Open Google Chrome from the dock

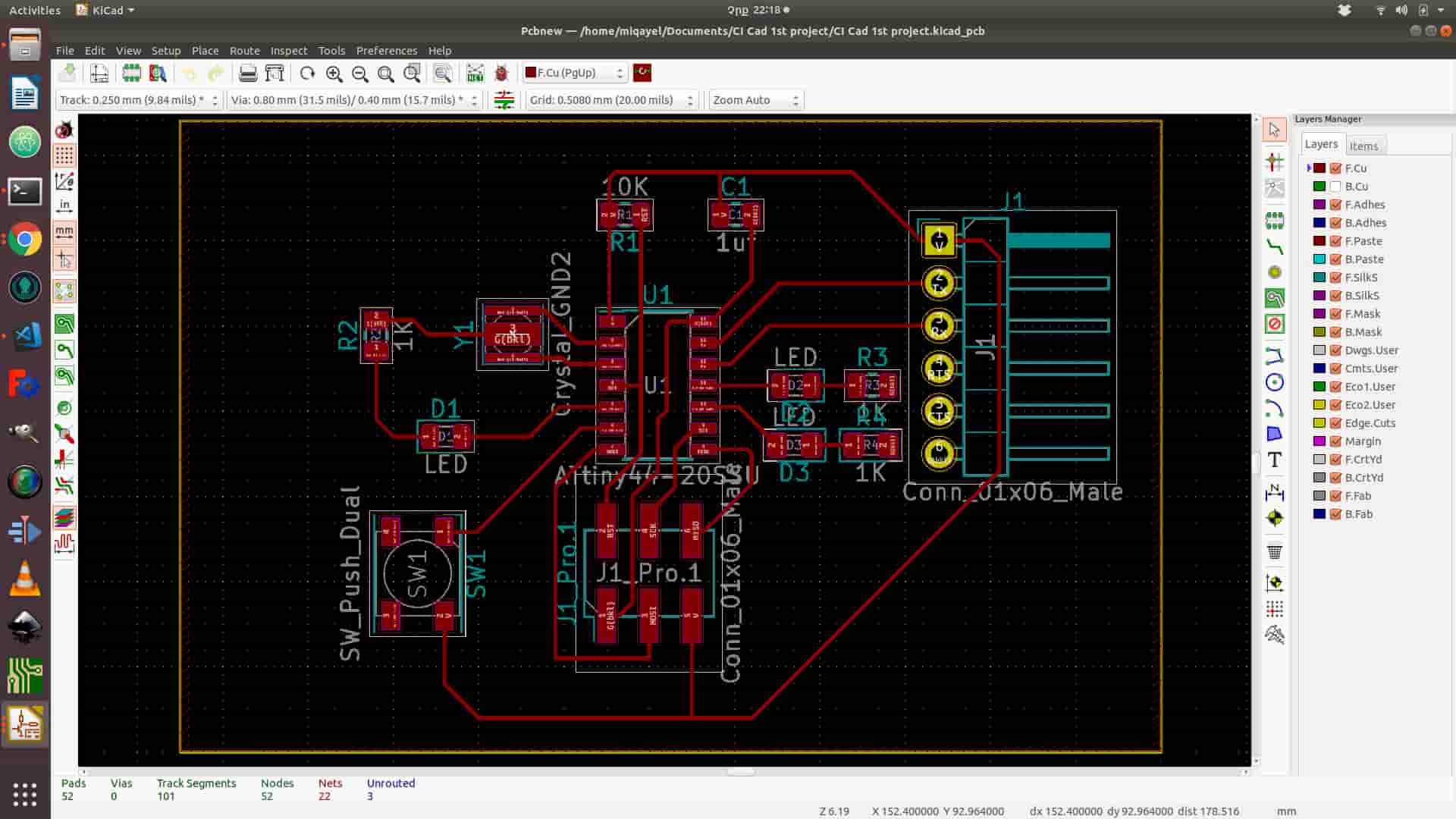coord(25,240)
